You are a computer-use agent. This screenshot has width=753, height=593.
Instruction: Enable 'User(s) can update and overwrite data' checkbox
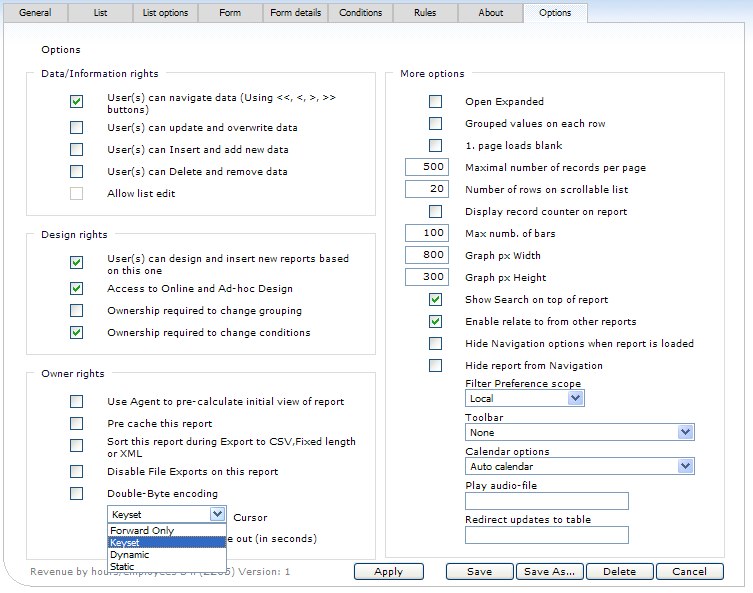(77, 128)
